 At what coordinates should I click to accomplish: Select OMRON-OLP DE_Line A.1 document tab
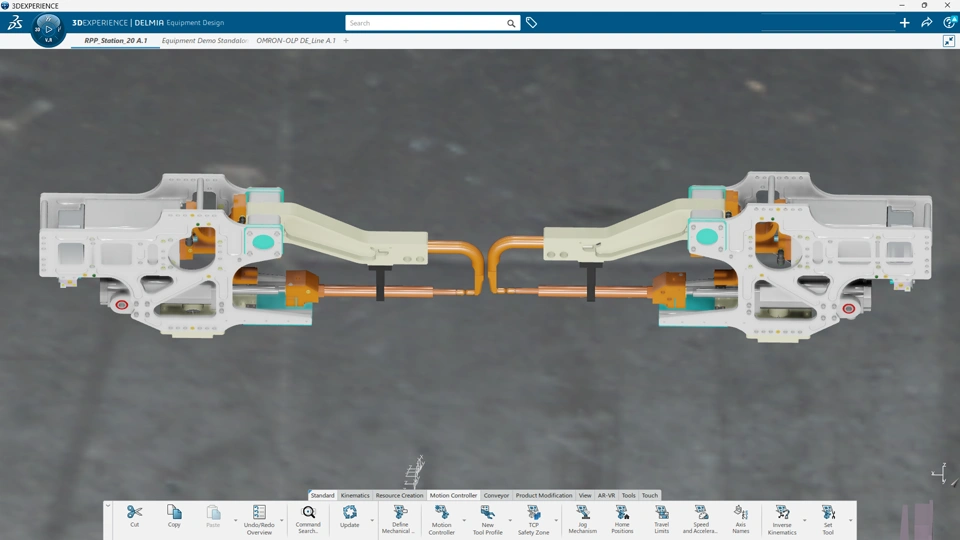tap(296, 40)
